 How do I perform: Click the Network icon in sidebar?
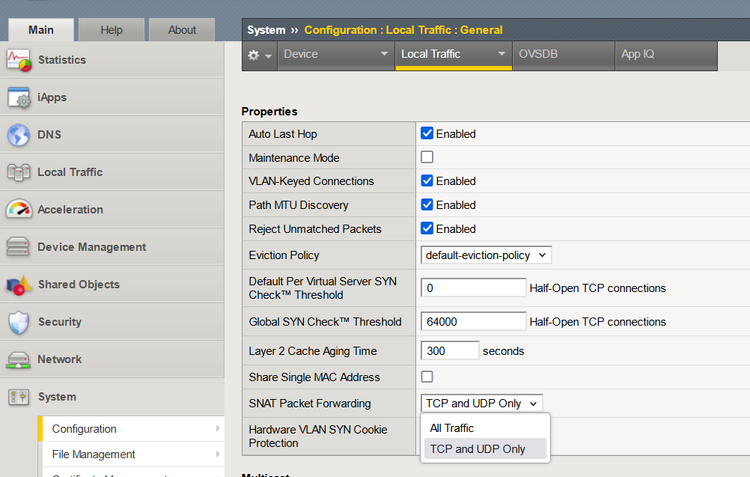click(x=19, y=359)
